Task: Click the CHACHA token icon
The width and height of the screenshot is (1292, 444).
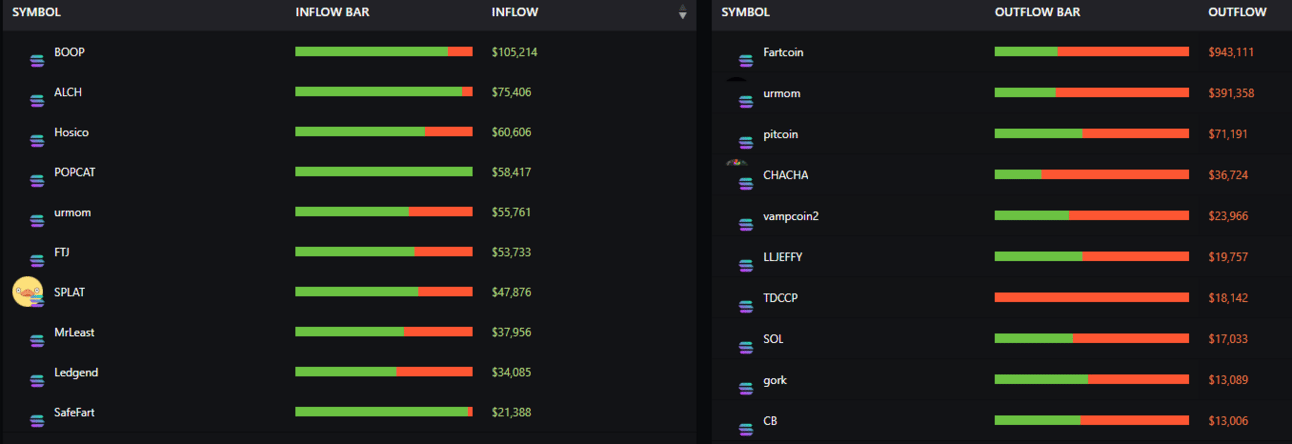Action: [x=745, y=183]
